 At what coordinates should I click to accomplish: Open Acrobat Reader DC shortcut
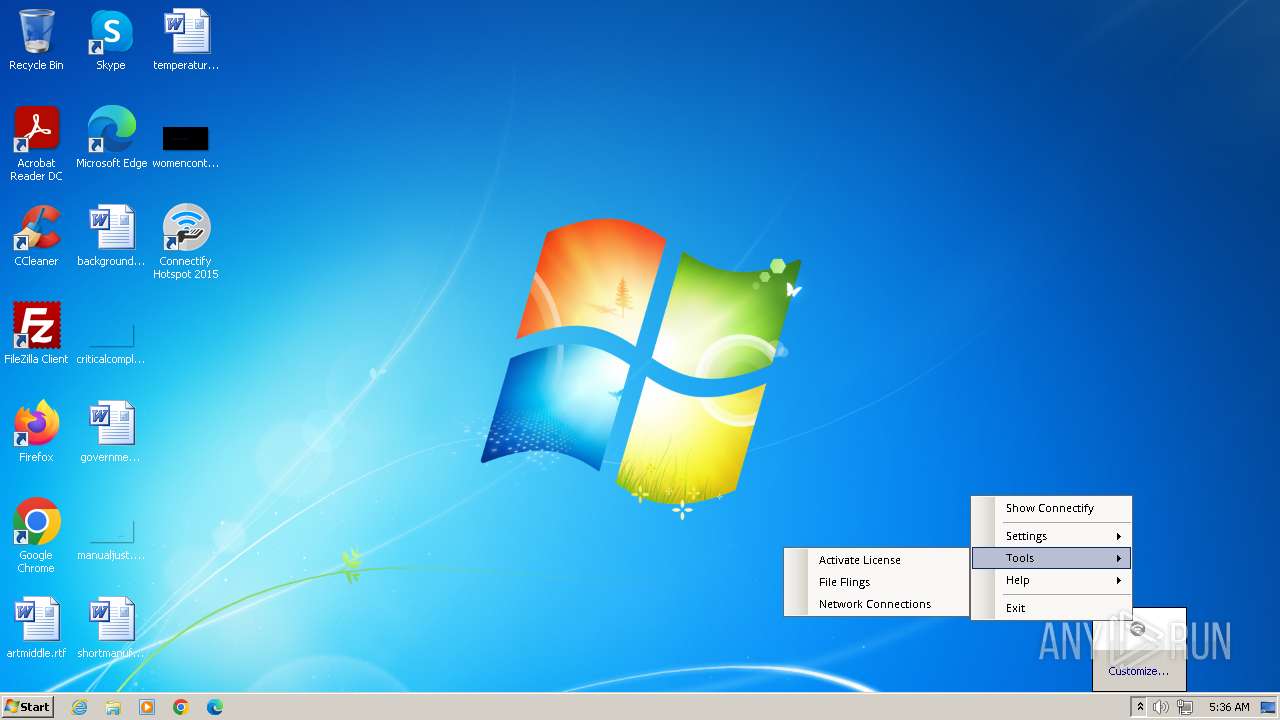coord(36,143)
